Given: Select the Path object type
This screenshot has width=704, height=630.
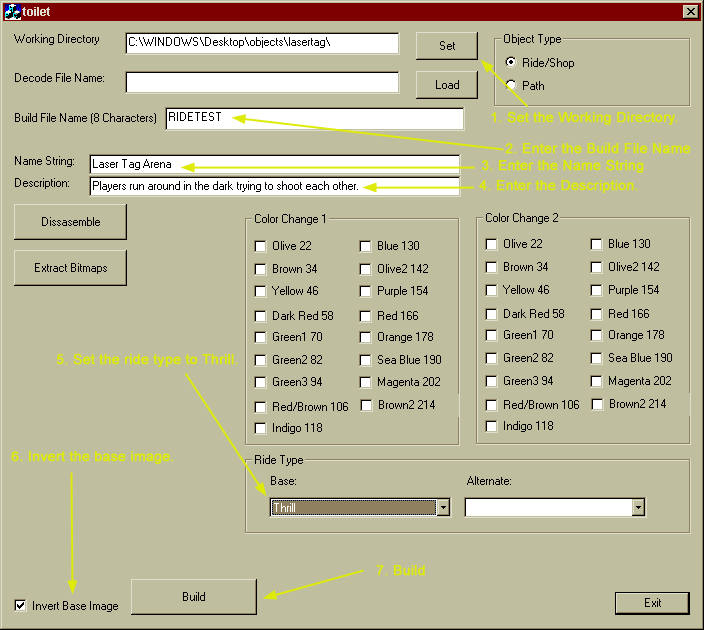Looking at the screenshot, I should tap(510, 85).
